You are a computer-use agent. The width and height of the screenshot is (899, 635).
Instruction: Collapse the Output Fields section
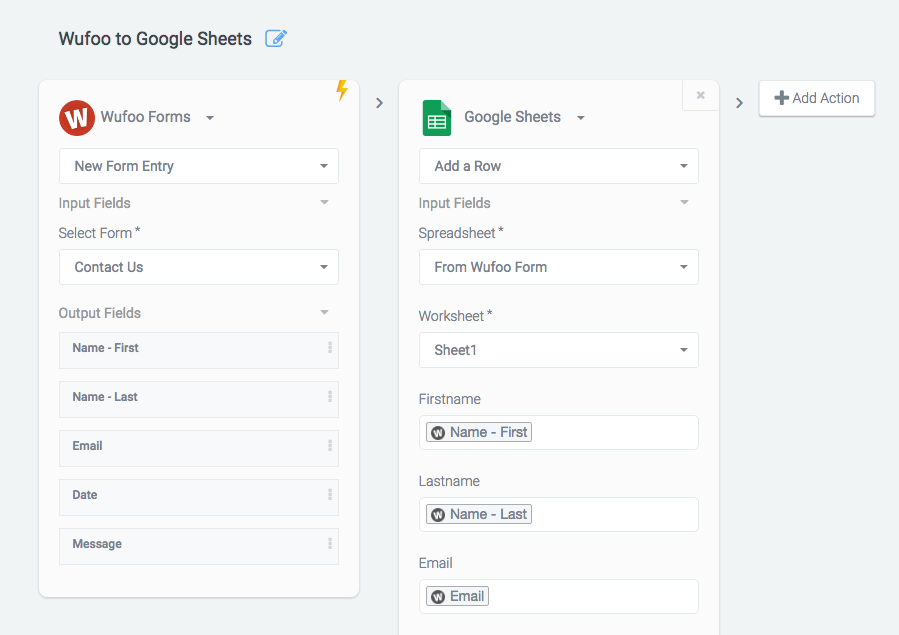click(x=324, y=312)
